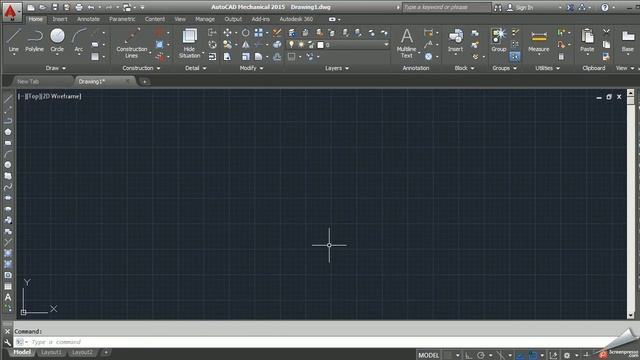This screenshot has width=640, height=360.
Task: Click the command line customize wrench button
Action: tap(7, 342)
